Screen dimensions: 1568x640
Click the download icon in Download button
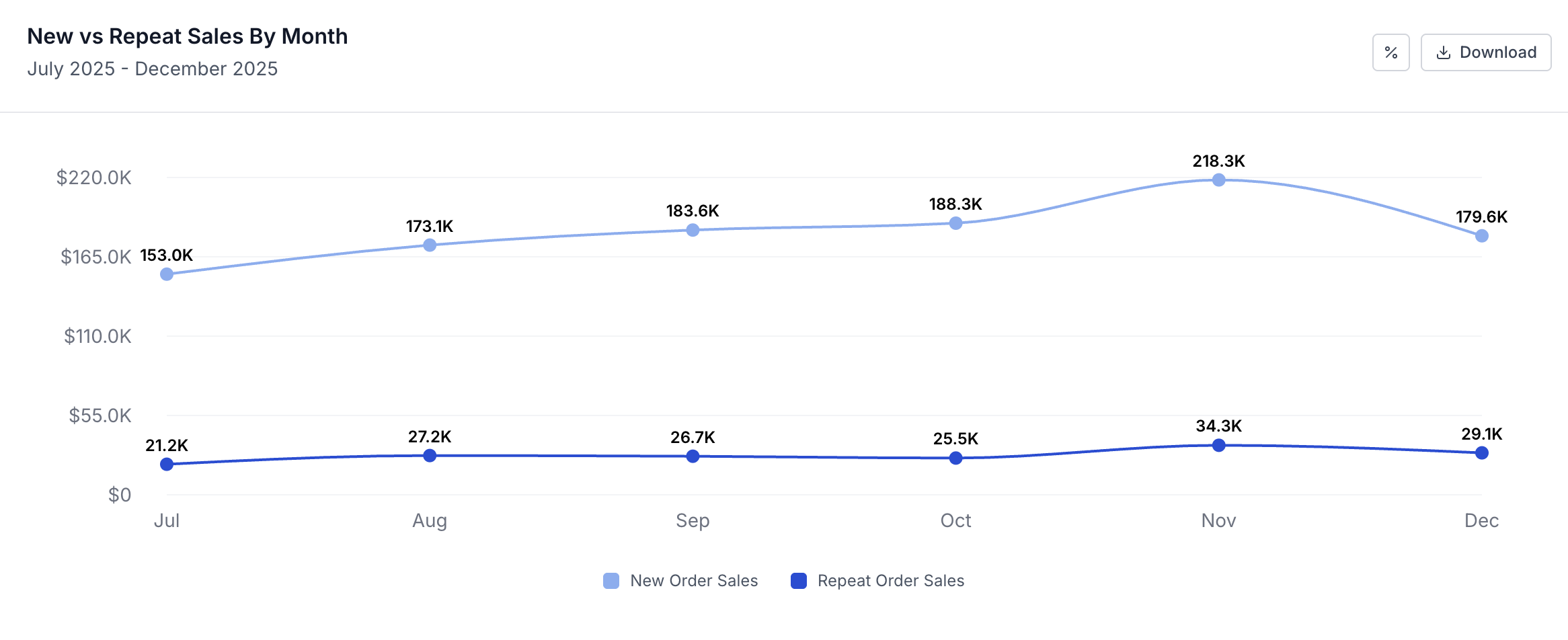(x=1444, y=52)
